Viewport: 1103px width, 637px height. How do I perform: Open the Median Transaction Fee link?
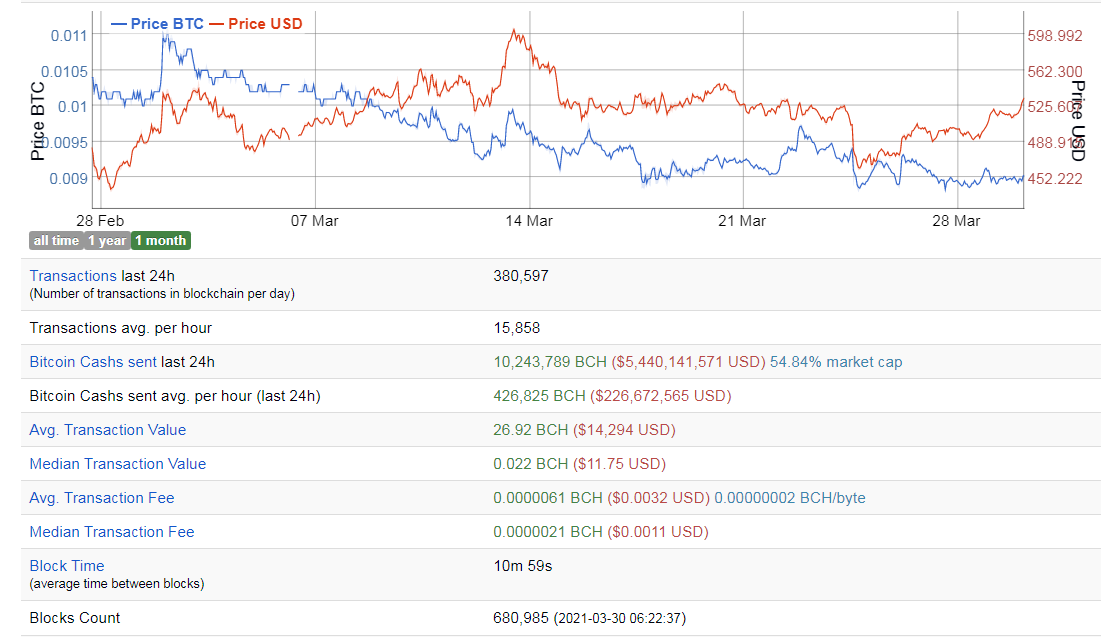click(x=112, y=532)
